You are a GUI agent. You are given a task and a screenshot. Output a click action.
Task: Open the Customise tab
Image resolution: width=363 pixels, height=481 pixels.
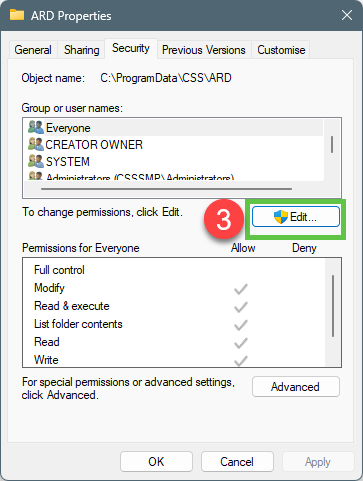281,50
